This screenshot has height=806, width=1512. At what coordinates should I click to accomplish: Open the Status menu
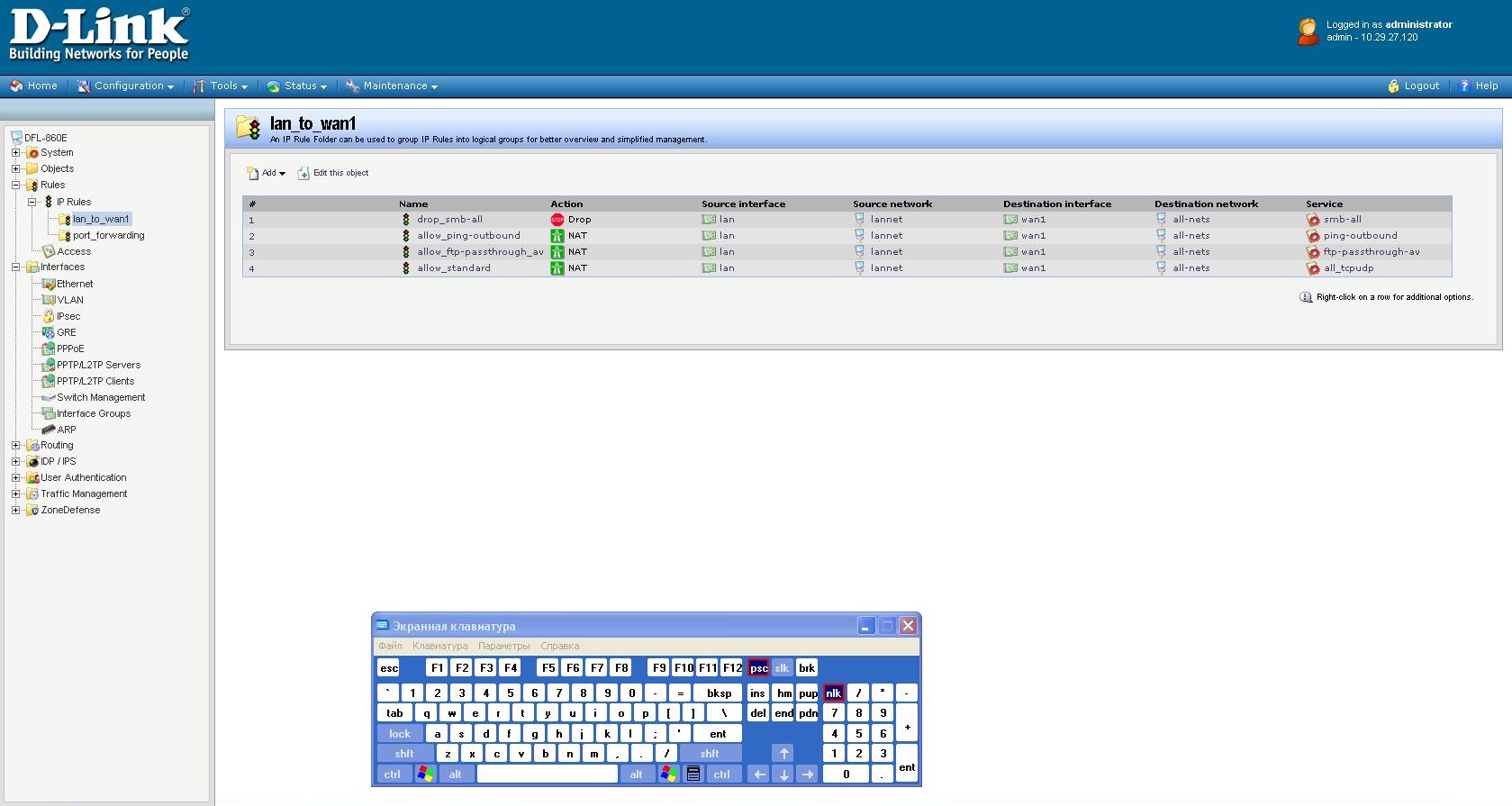click(x=305, y=86)
